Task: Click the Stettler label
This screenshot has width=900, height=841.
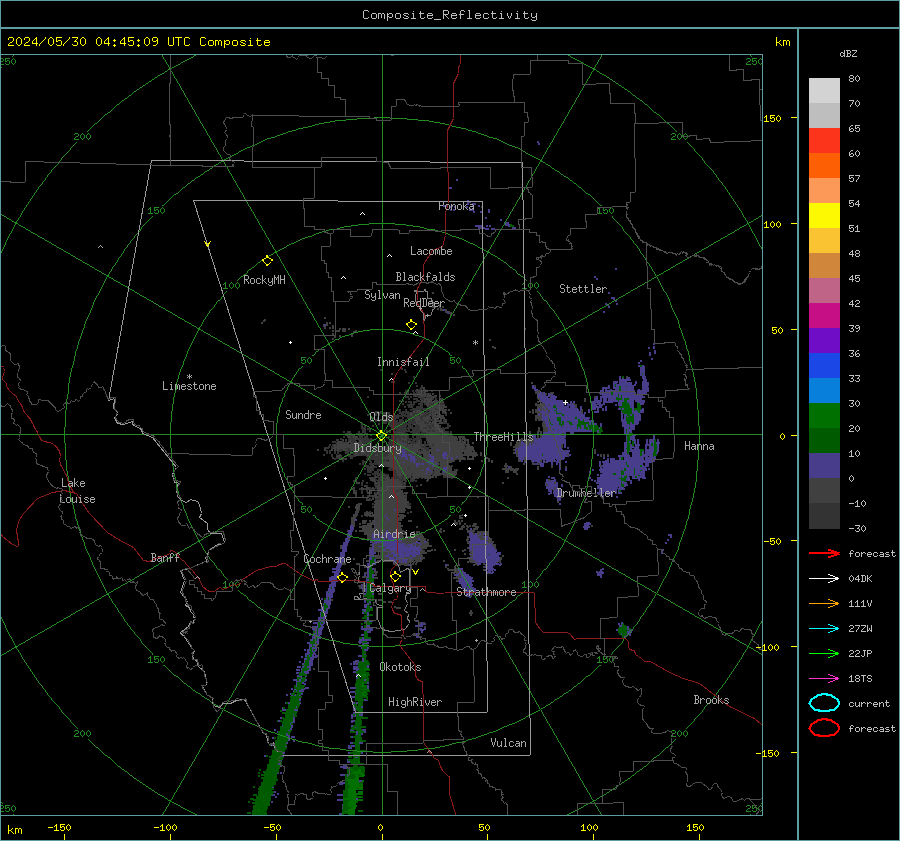Action: [583, 289]
